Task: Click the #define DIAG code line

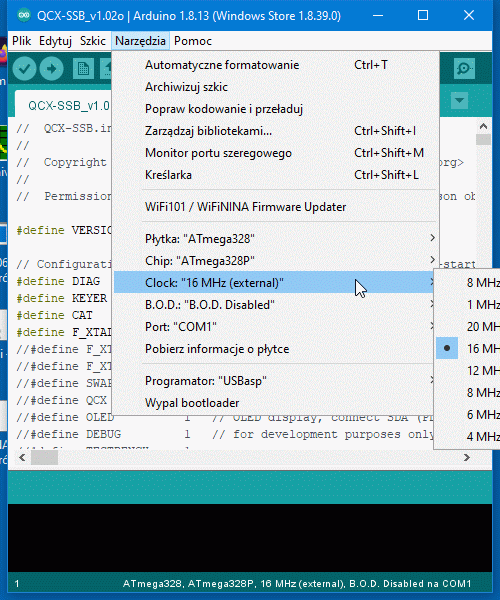Action: 58,281
